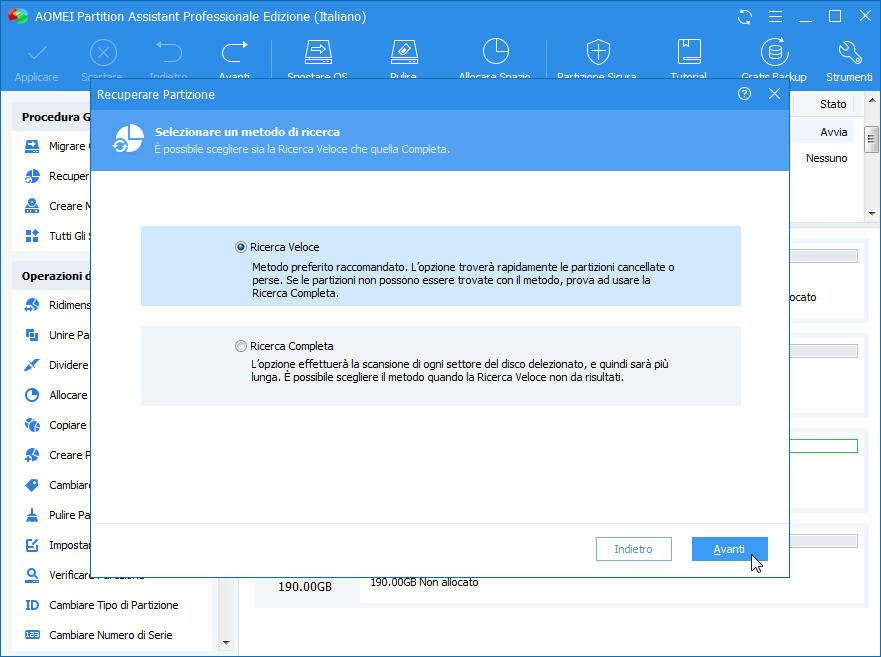Click the Avanti redo toolbar icon
The width and height of the screenshot is (881, 657).
[x=234, y=52]
